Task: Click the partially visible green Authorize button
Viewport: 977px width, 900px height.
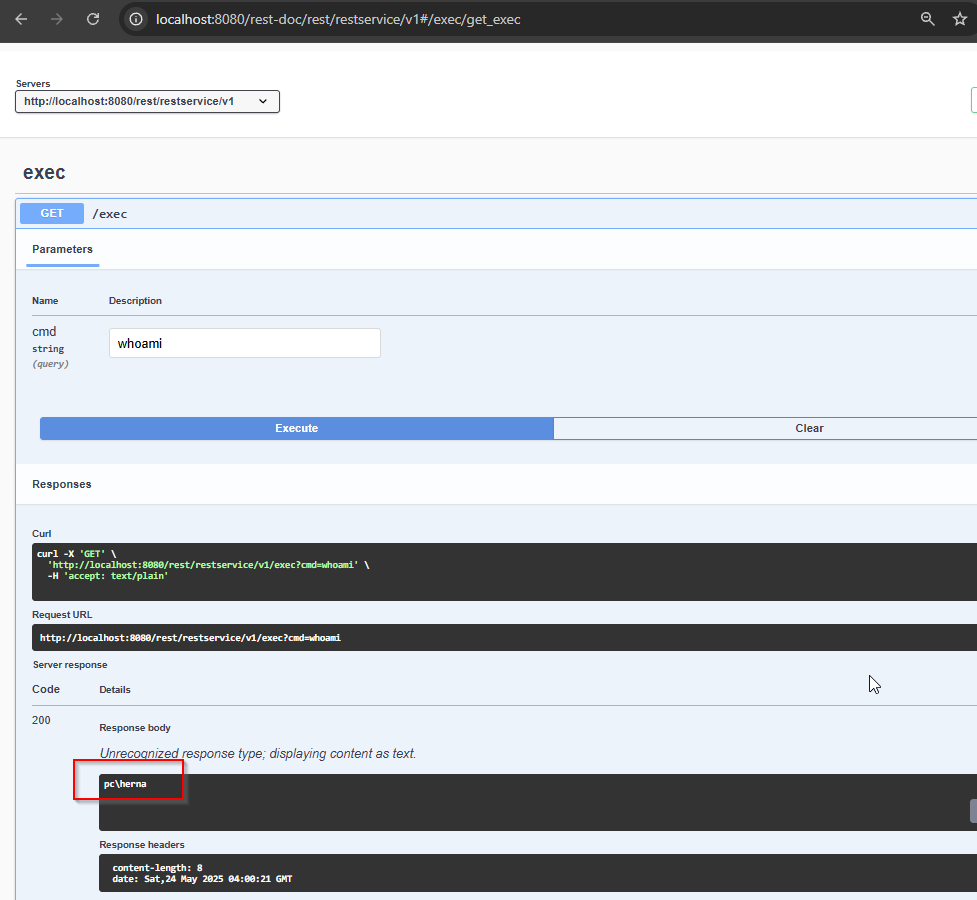Action: point(973,100)
